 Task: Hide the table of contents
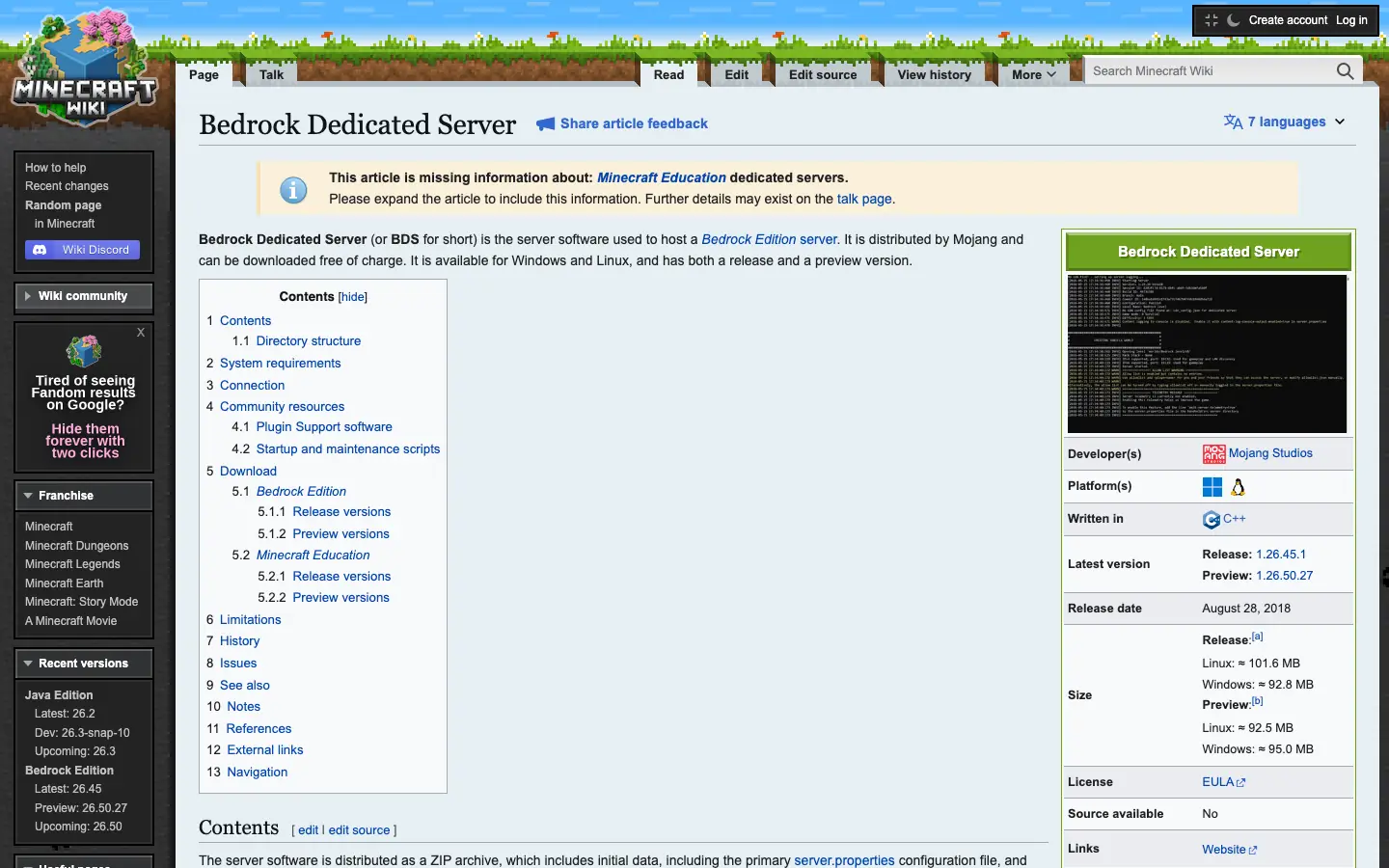point(353,297)
